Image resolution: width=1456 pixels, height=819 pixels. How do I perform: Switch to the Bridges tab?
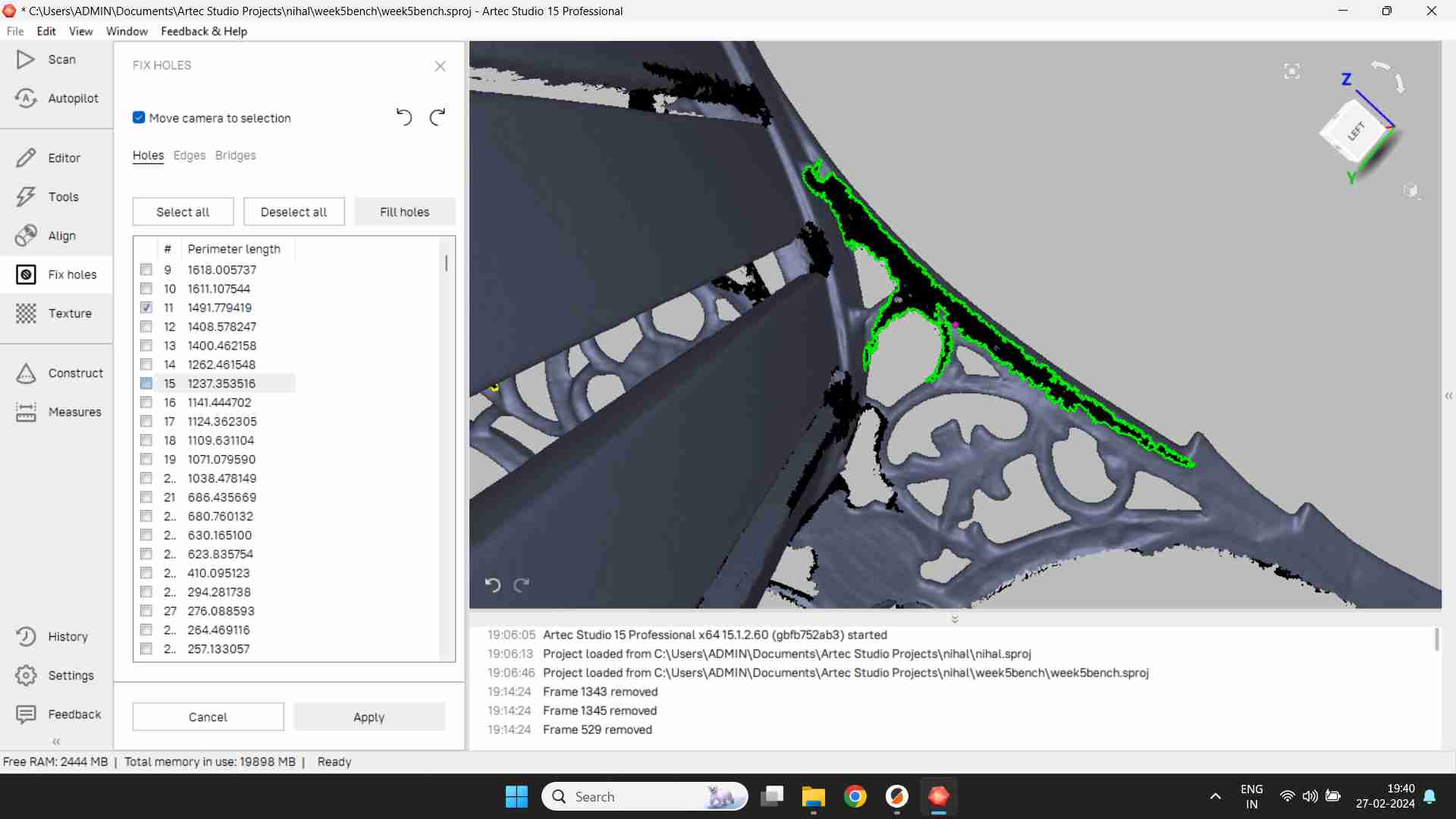235,155
